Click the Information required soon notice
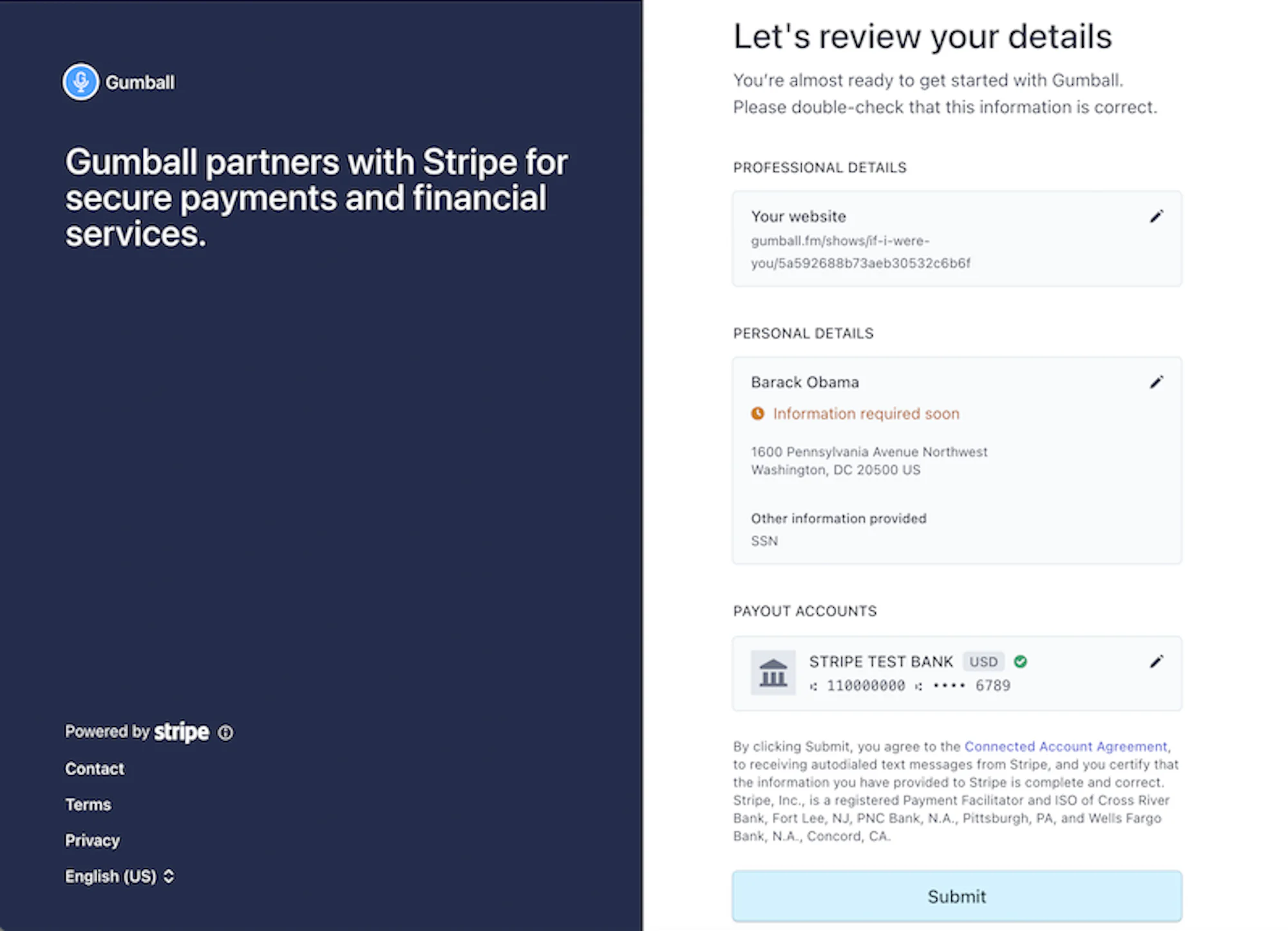 [866, 413]
